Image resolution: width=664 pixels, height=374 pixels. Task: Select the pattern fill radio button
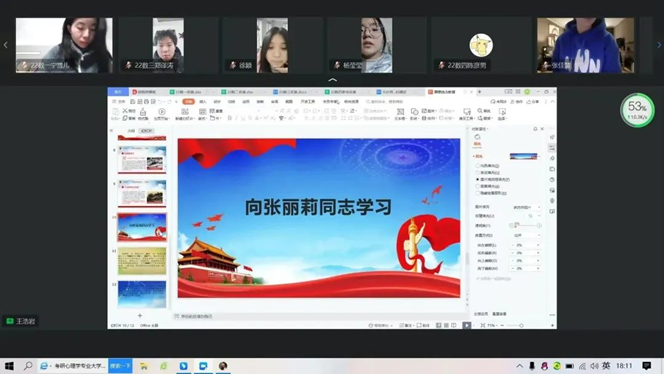(478, 186)
